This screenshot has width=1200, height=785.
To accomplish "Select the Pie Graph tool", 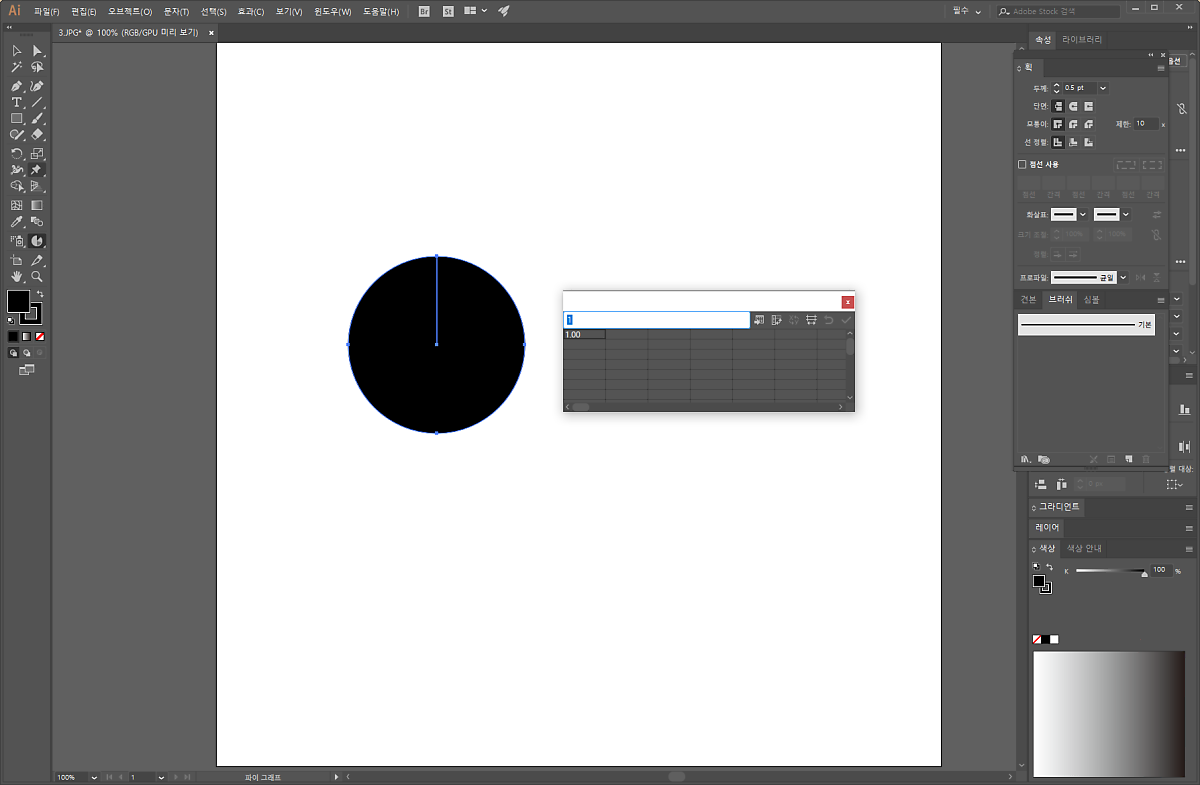I will (x=37, y=241).
